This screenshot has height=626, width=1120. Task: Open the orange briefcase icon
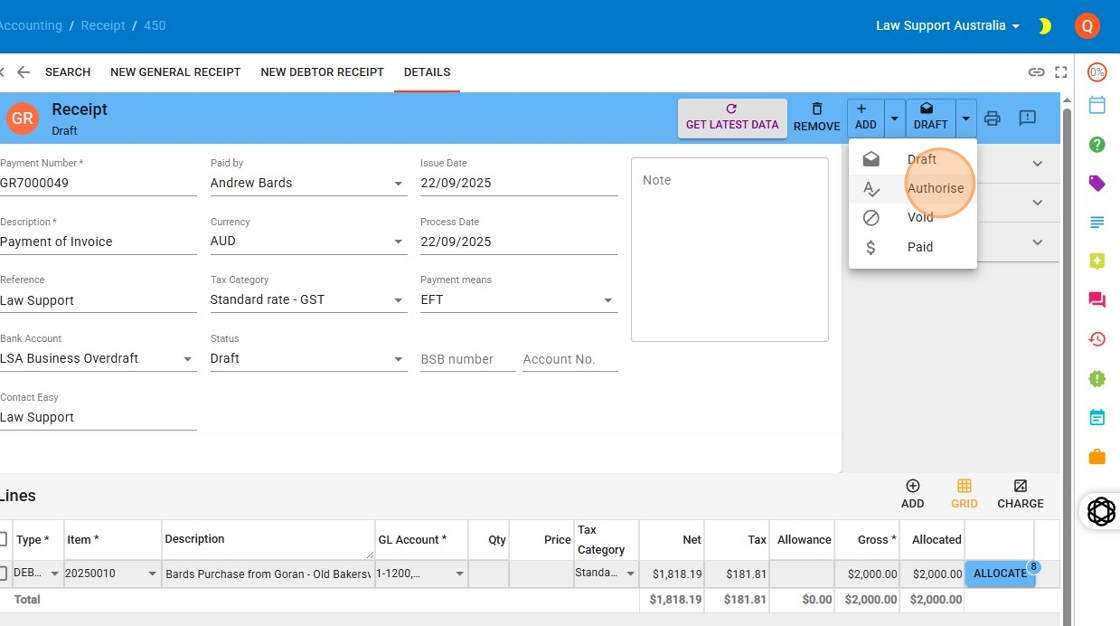tap(1097, 456)
